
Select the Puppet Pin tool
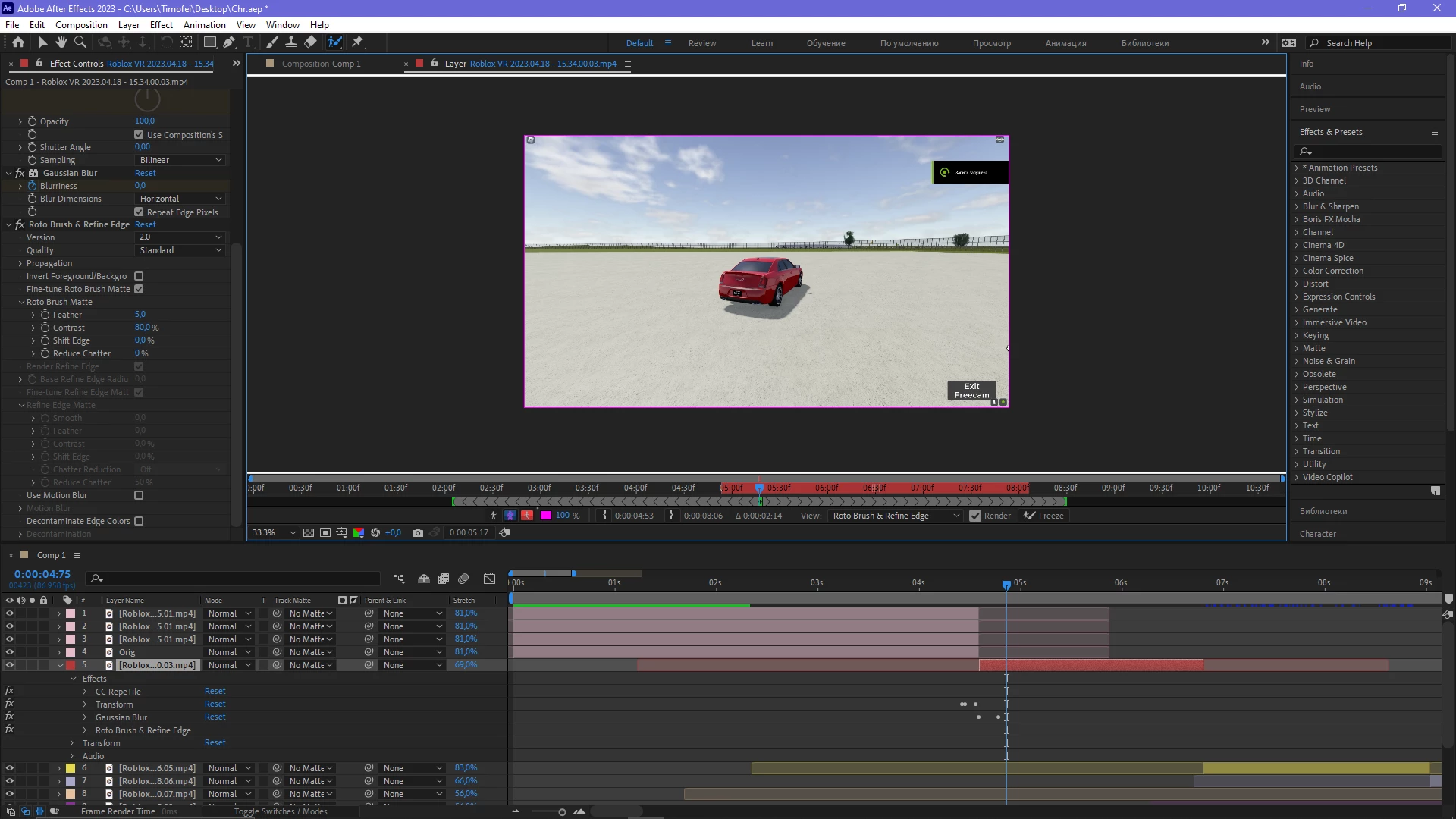click(358, 42)
